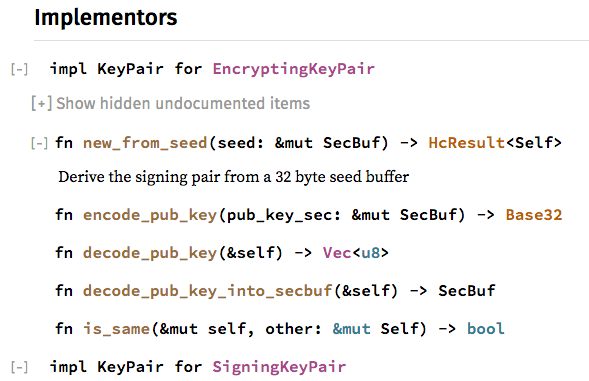The height and width of the screenshot is (381, 589).
Task: Follow the HcResult return type link
Action: click(x=467, y=143)
